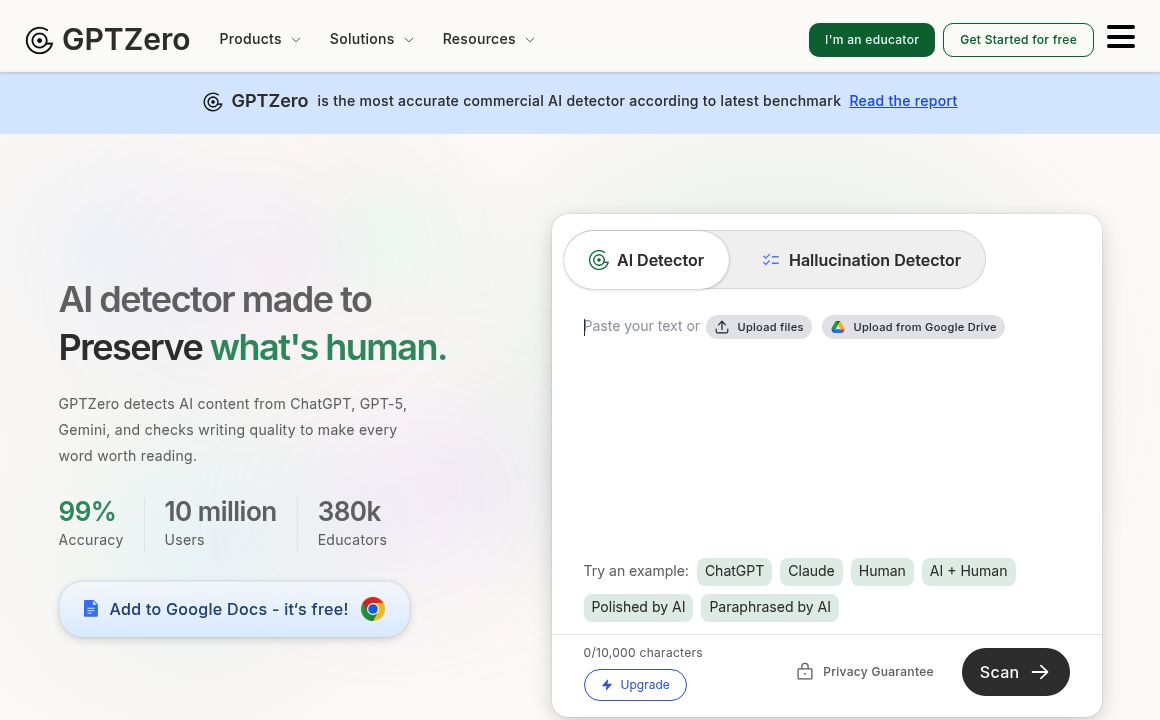Click the upload arrow icon for files

pos(722,327)
